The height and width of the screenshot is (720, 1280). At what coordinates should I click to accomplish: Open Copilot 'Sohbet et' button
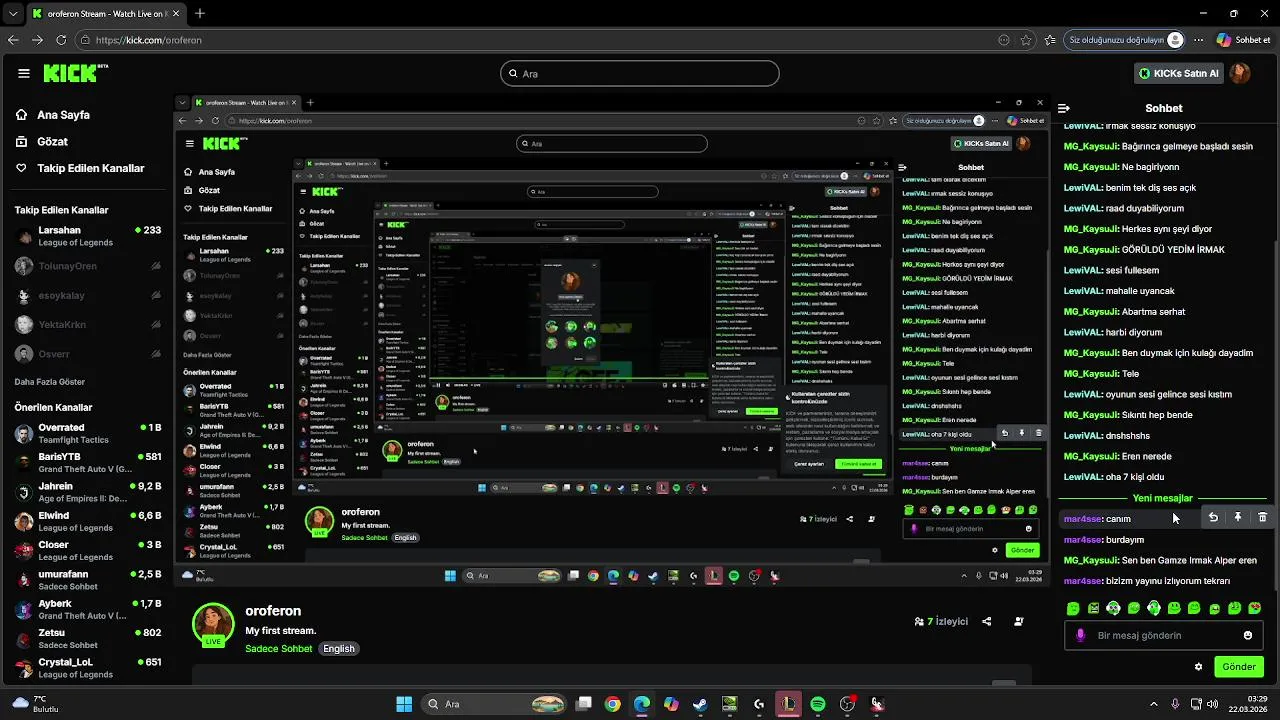1243,40
